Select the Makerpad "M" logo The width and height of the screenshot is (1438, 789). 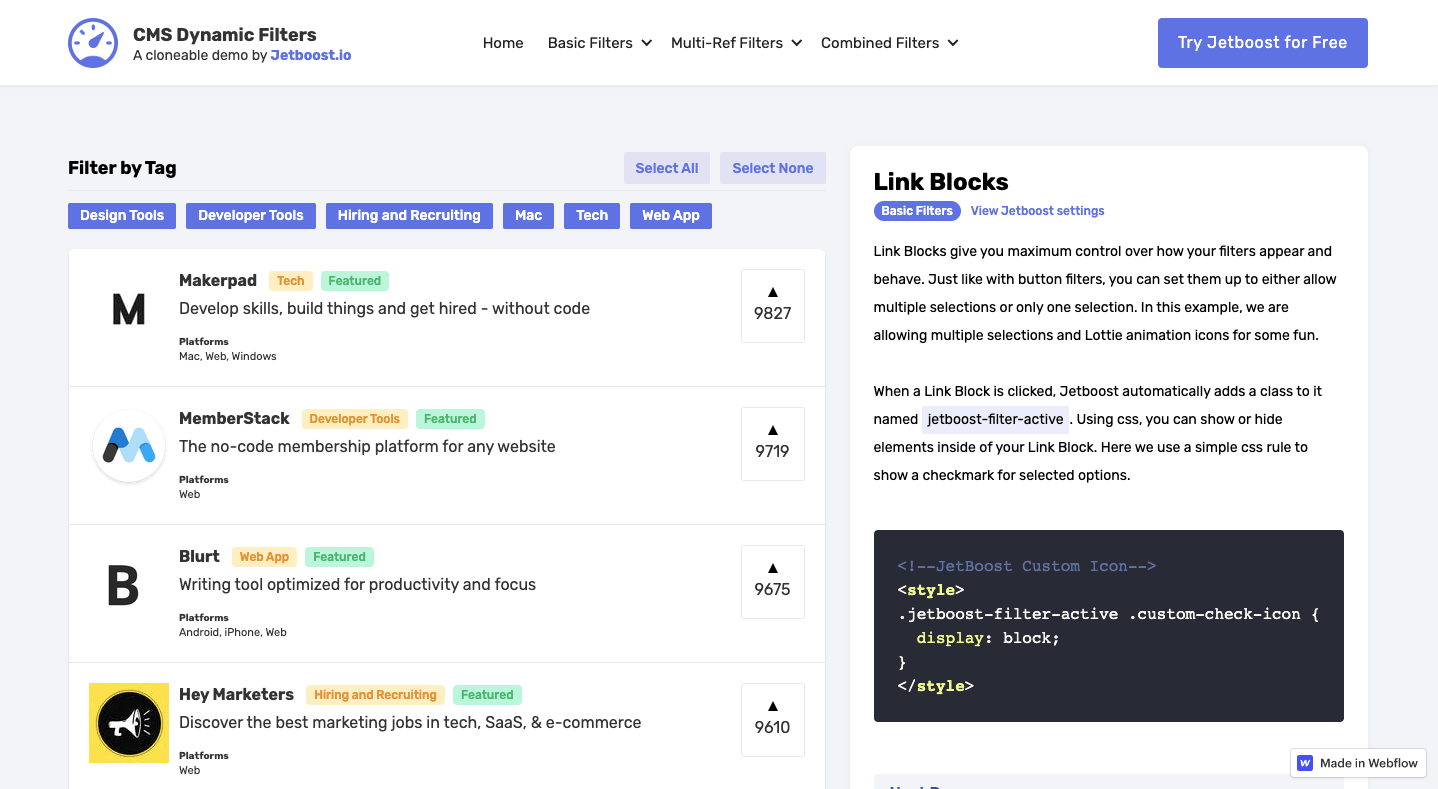click(x=128, y=310)
